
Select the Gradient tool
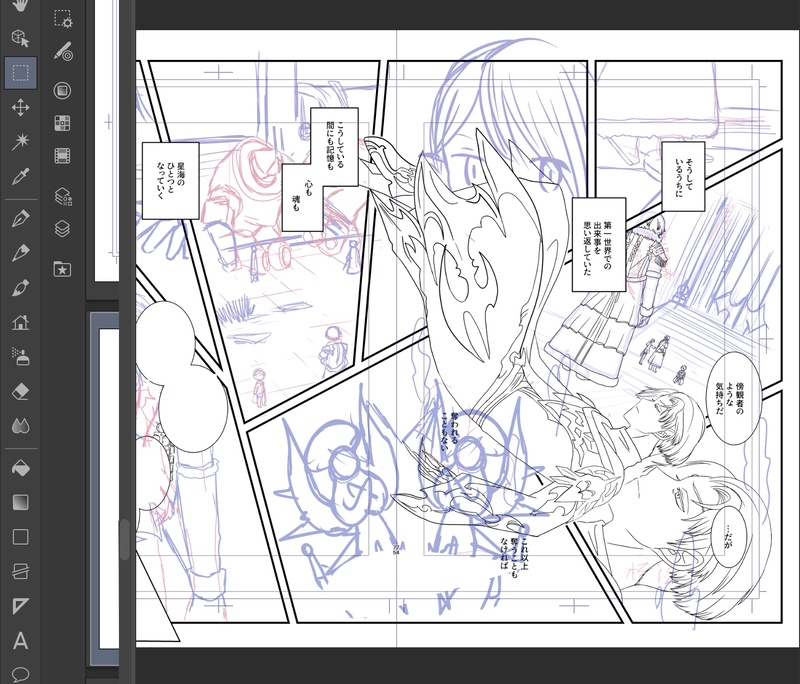20,502
